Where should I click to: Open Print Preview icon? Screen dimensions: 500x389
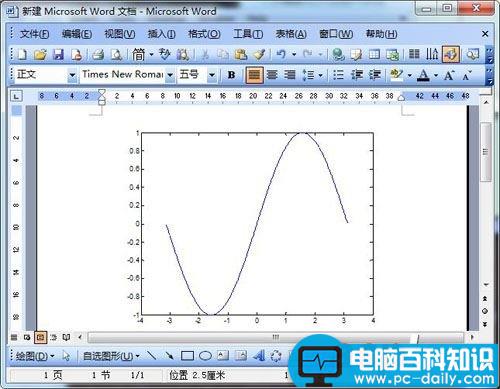[x=116, y=54]
